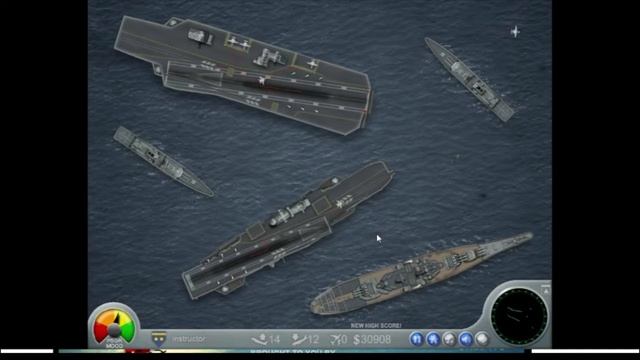Click the destroyer ship at left

163,161
